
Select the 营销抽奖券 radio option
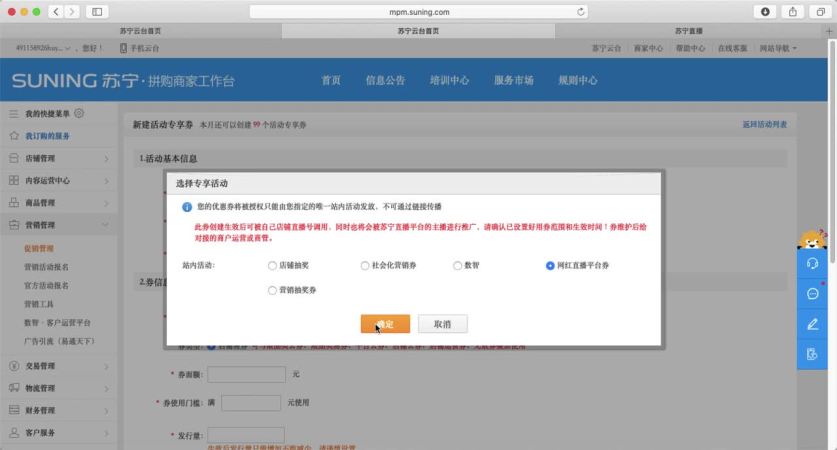(x=272, y=290)
